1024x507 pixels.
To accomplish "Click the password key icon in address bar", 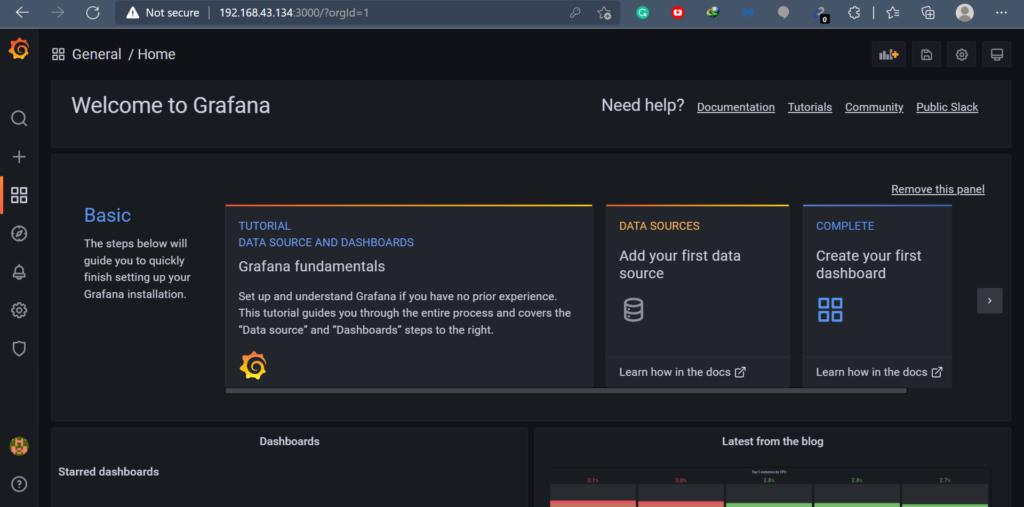I will [x=575, y=12].
